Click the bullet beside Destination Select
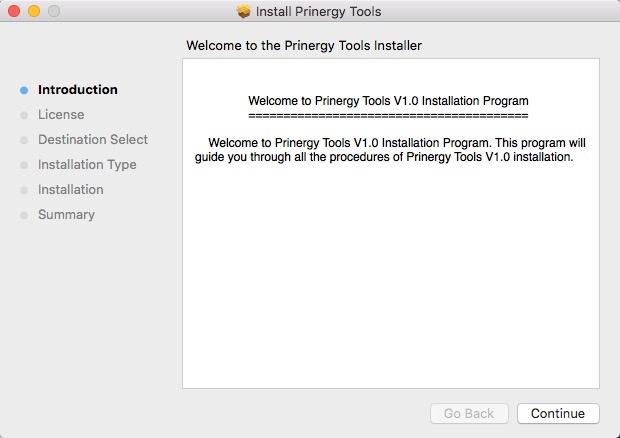The height and width of the screenshot is (438, 620). pyautogui.click(x=24, y=140)
